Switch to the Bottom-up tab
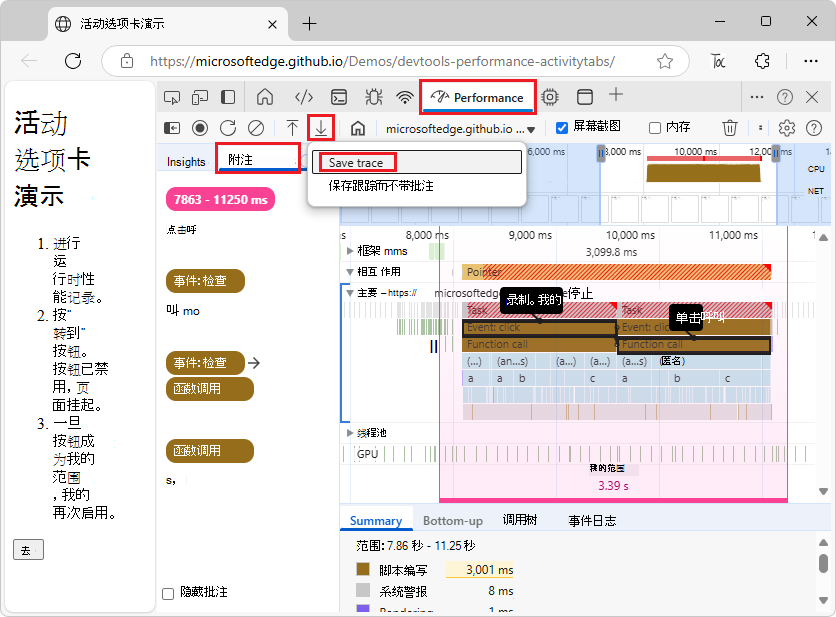836x617 pixels. tap(452, 520)
